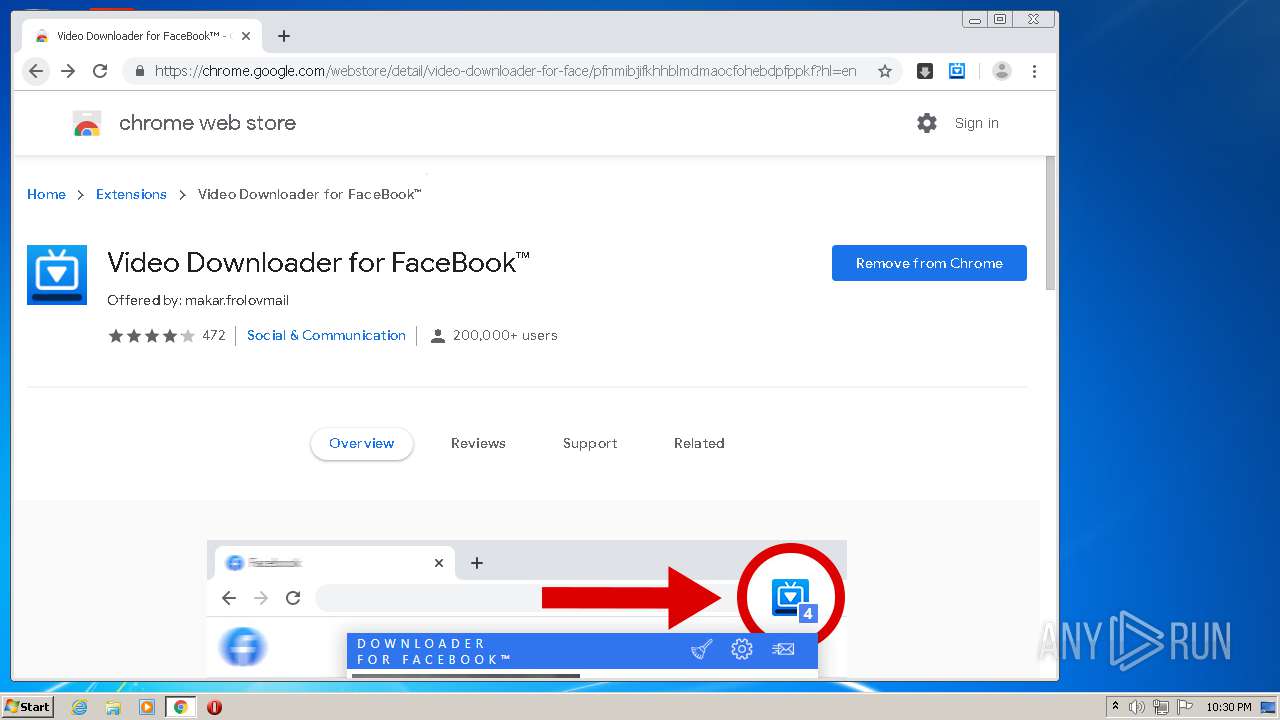Open the Chrome profile avatar
The image size is (1280, 720).
point(1002,71)
